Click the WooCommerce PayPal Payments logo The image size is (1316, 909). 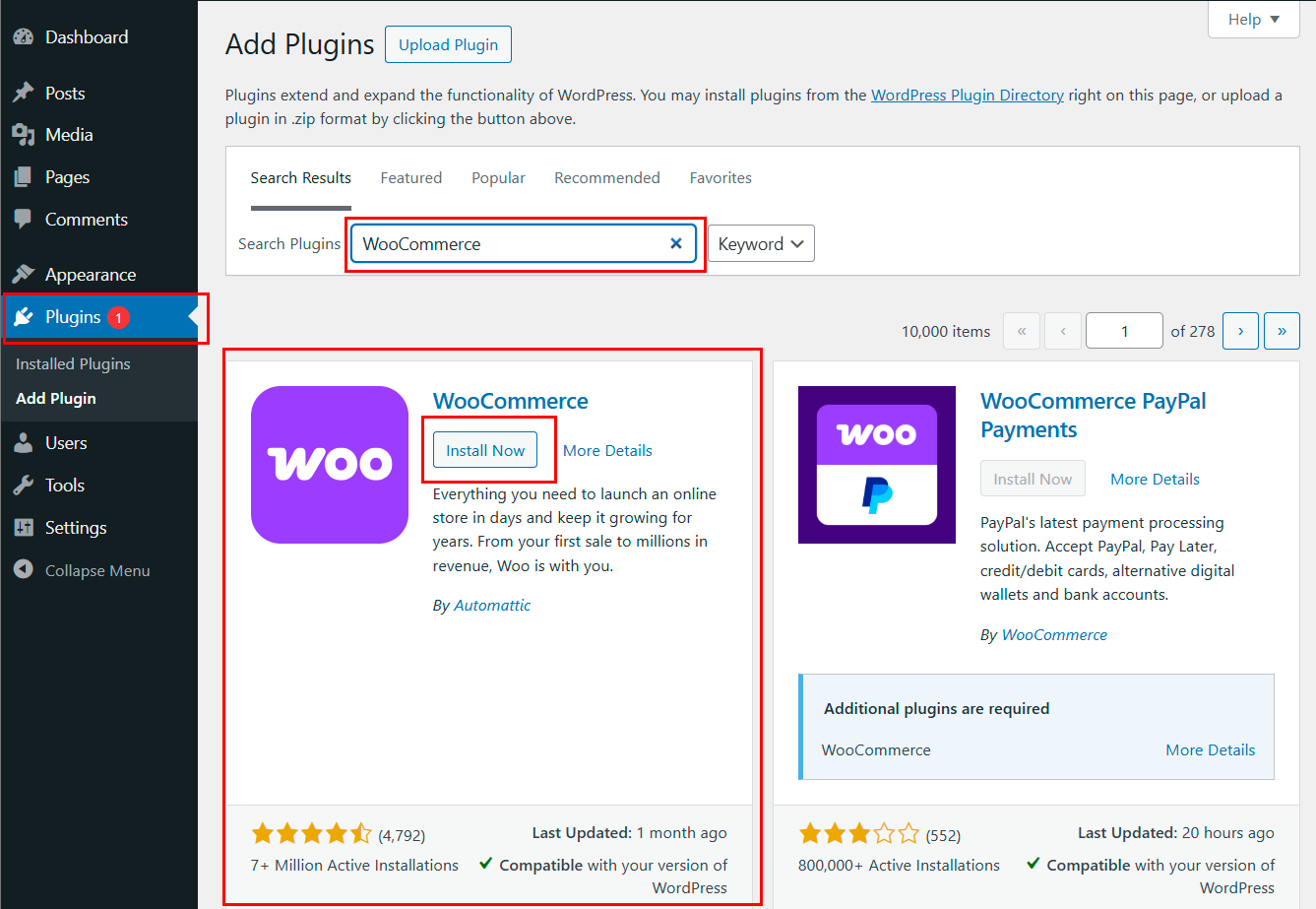(877, 465)
